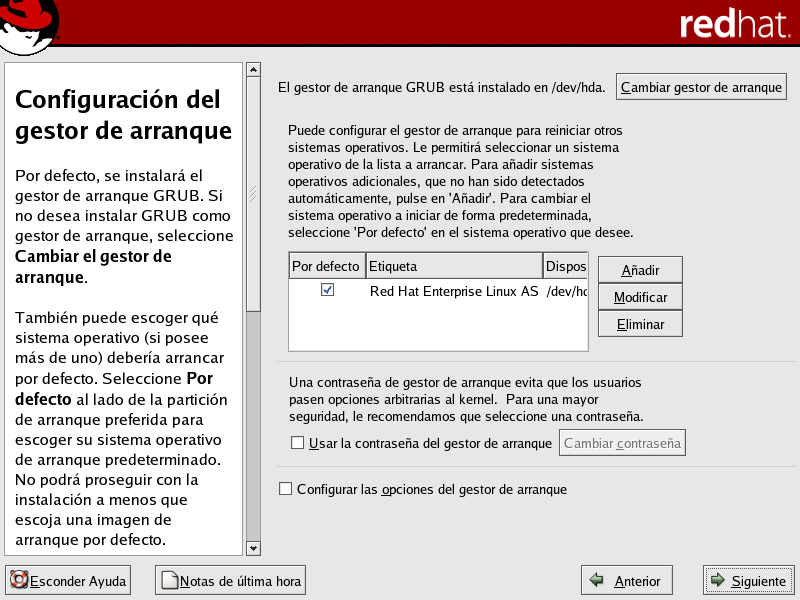800x600 pixels.
Task: Enable Usar la contraseña del gestor de arranque
Action: tap(297, 443)
